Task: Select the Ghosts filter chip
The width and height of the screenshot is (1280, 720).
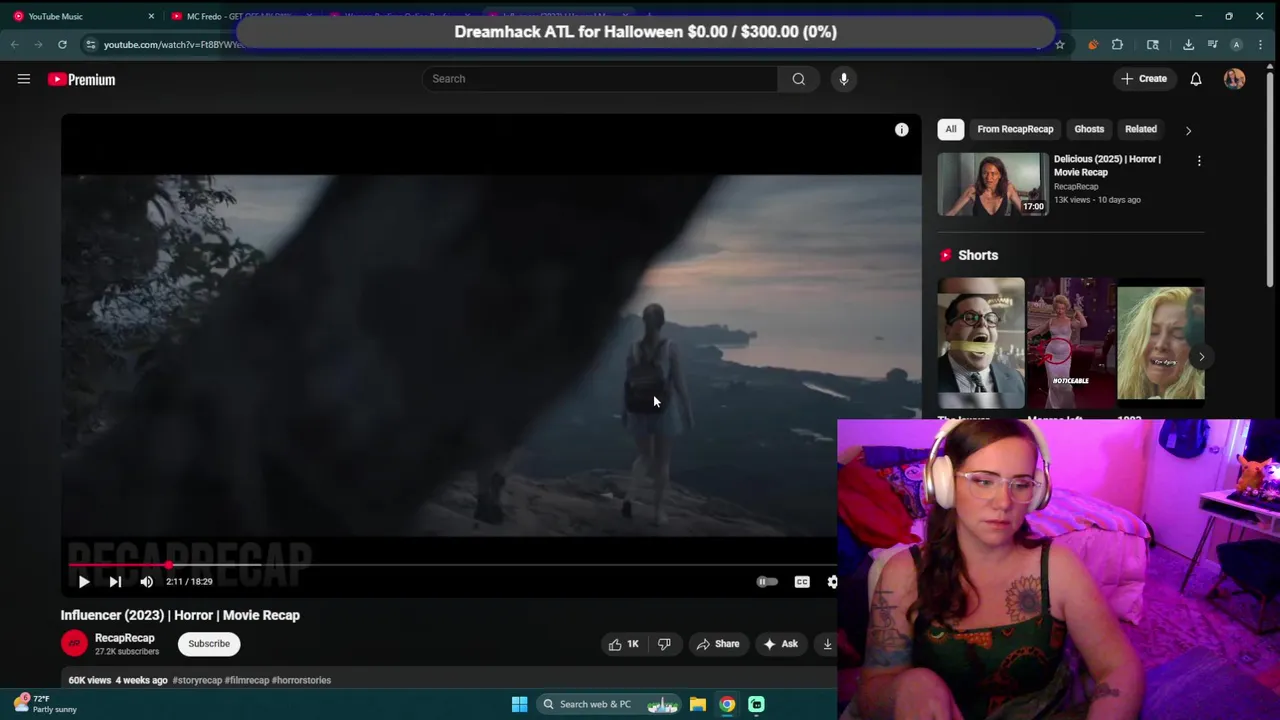Action: pos(1089,129)
